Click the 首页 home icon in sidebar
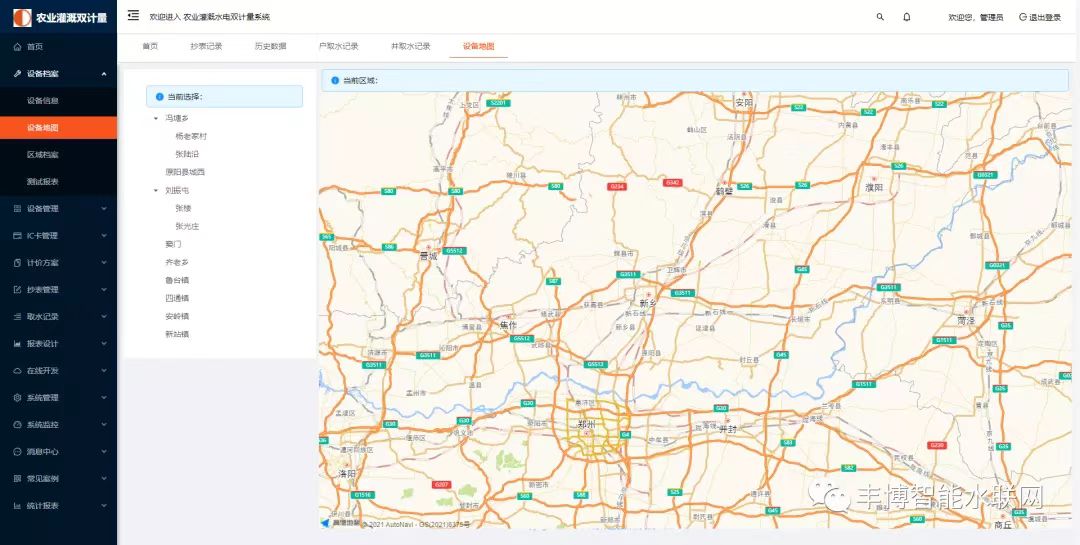 17,47
